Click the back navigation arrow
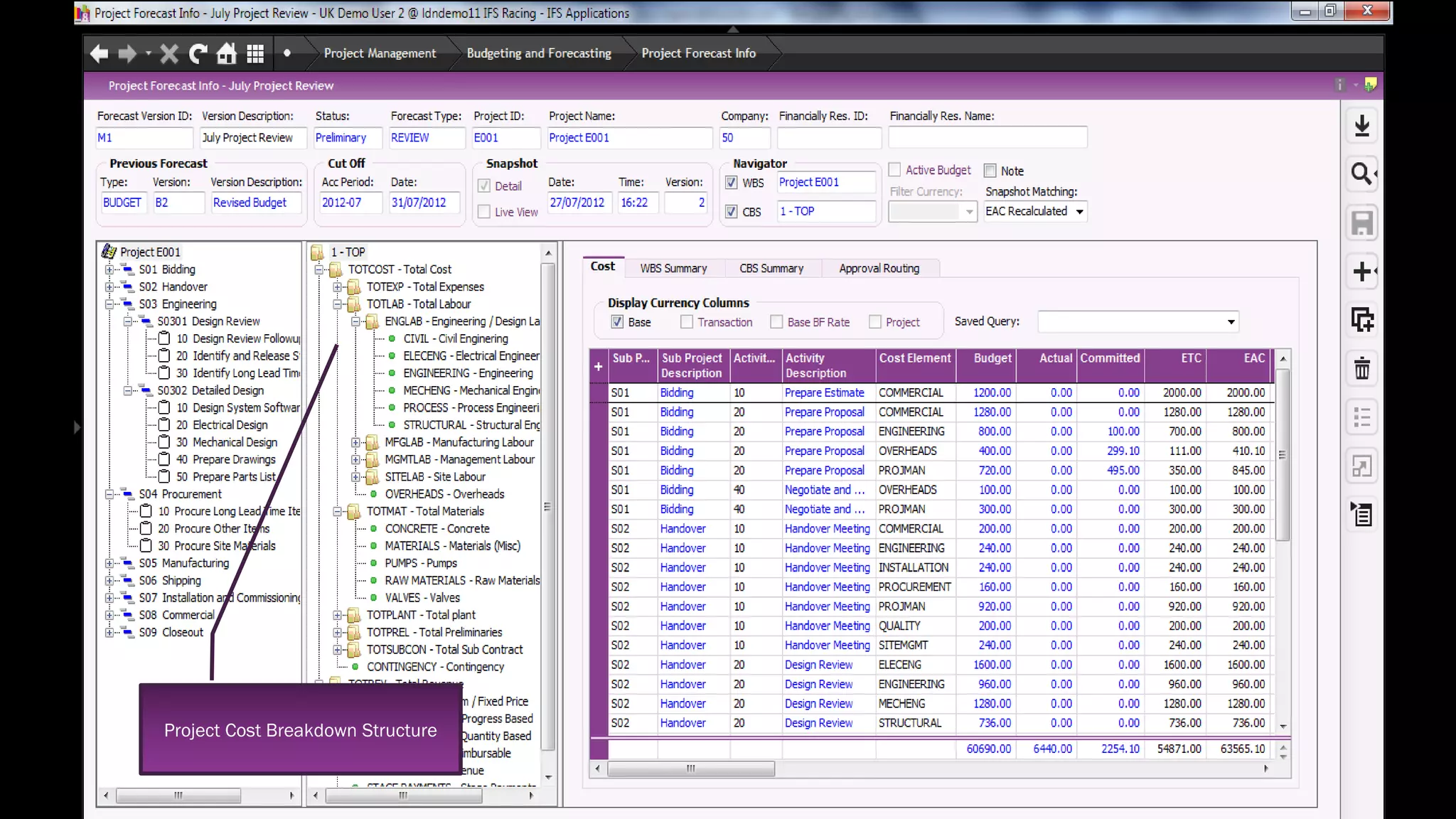The height and width of the screenshot is (819, 1456). point(99,53)
